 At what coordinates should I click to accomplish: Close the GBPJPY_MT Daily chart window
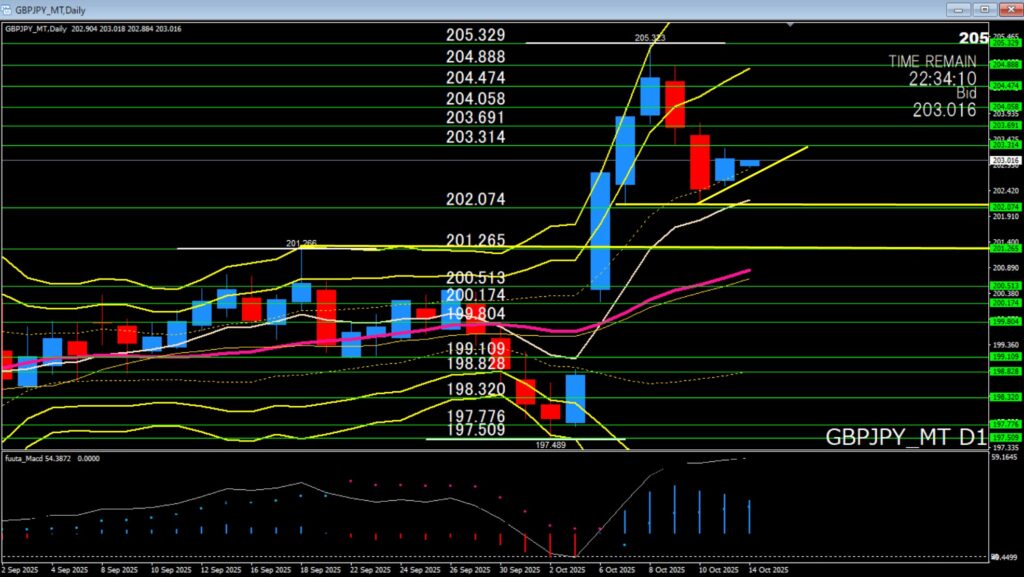point(1011,8)
